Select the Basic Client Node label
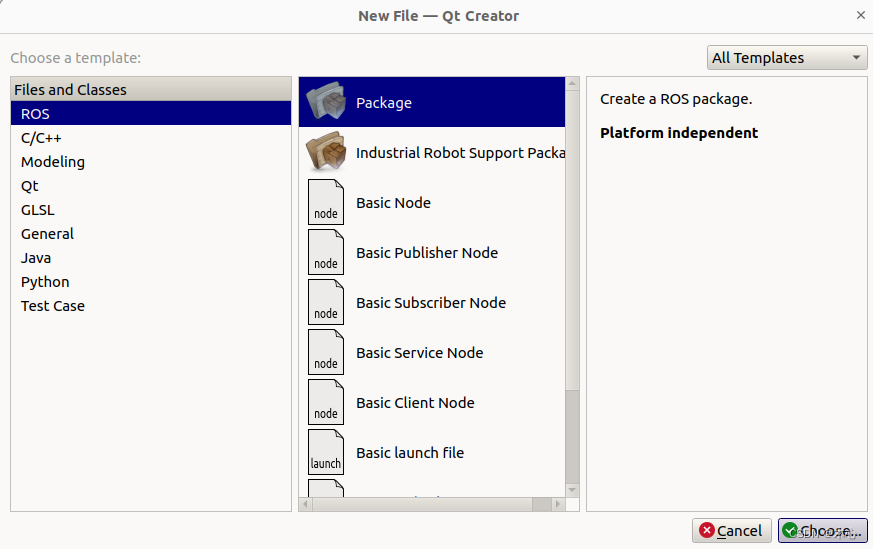Image resolution: width=873 pixels, height=549 pixels. [415, 403]
